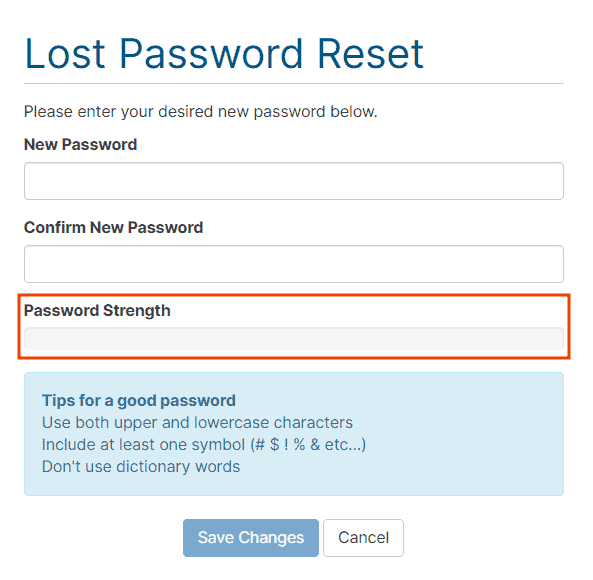Click the Password Strength label text

click(97, 311)
